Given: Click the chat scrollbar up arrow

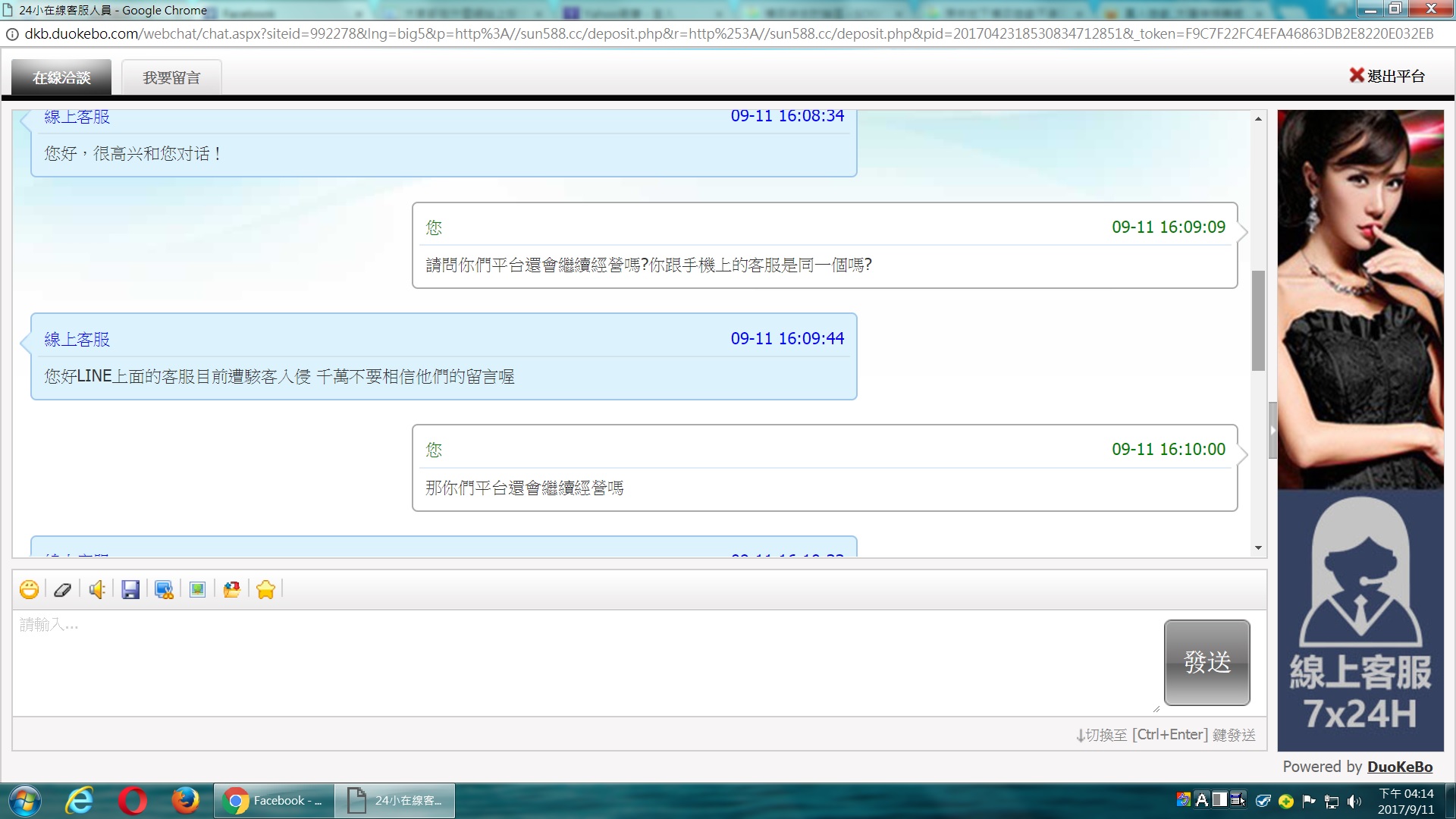Looking at the screenshot, I should tap(1258, 119).
